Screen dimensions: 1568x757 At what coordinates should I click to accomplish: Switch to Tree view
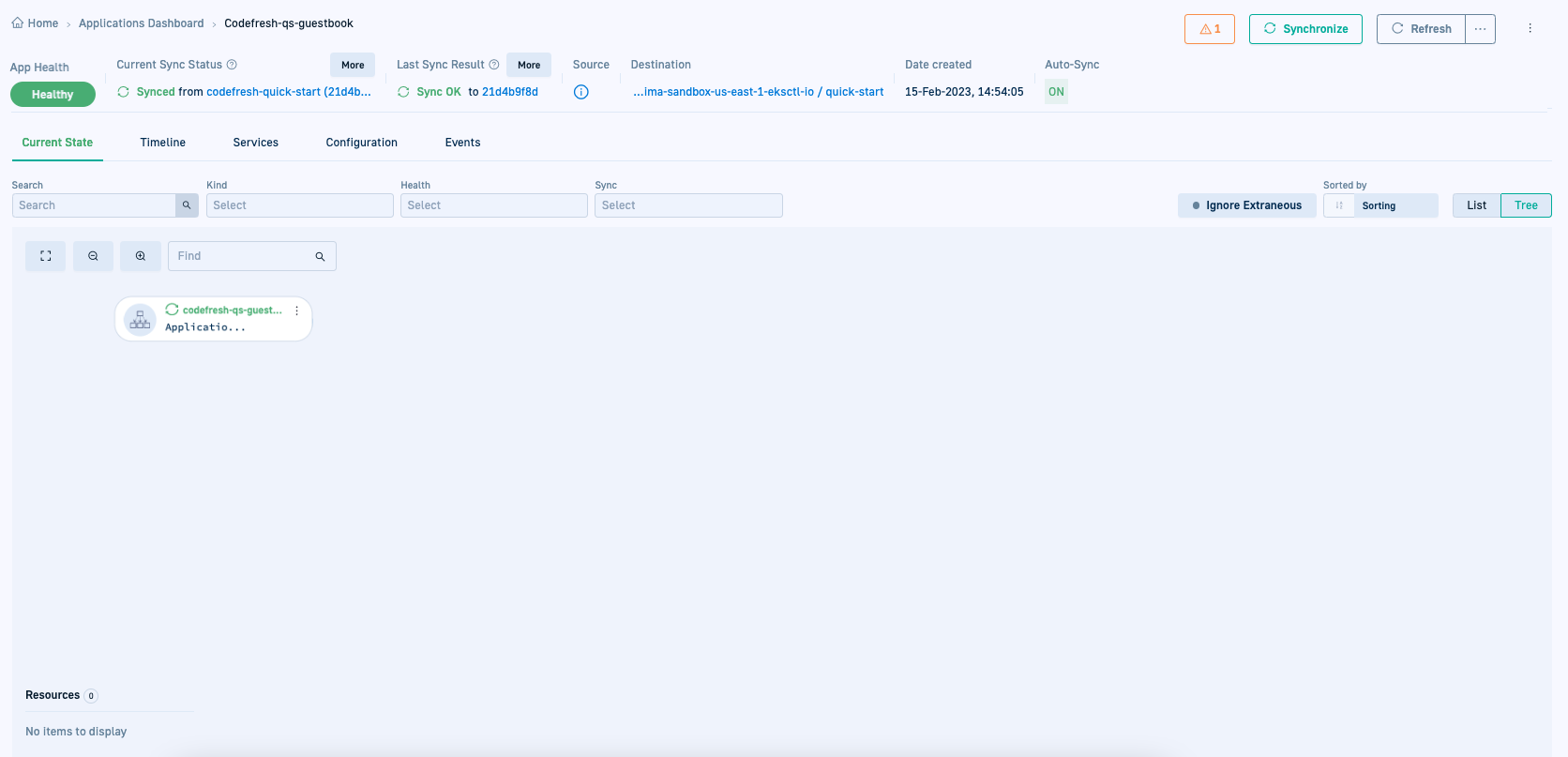(1527, 205)
